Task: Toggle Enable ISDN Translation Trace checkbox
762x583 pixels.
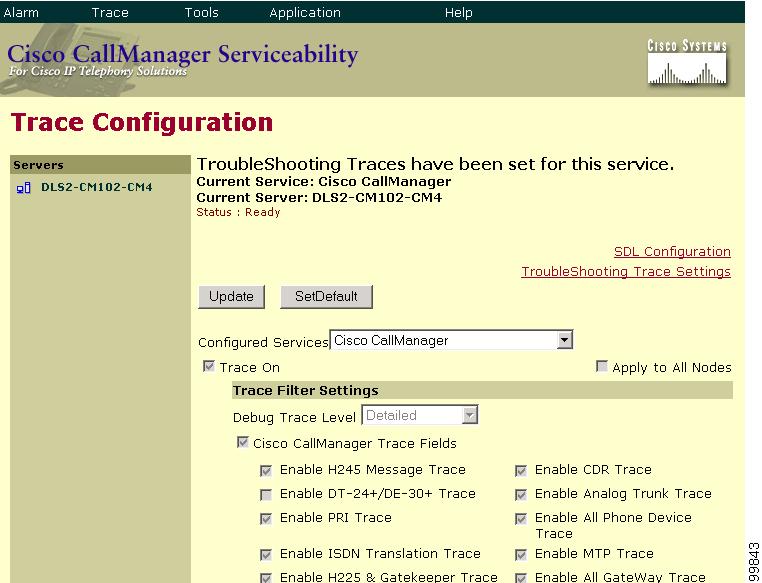Action: pyautogui.click(x=266, y=554)
